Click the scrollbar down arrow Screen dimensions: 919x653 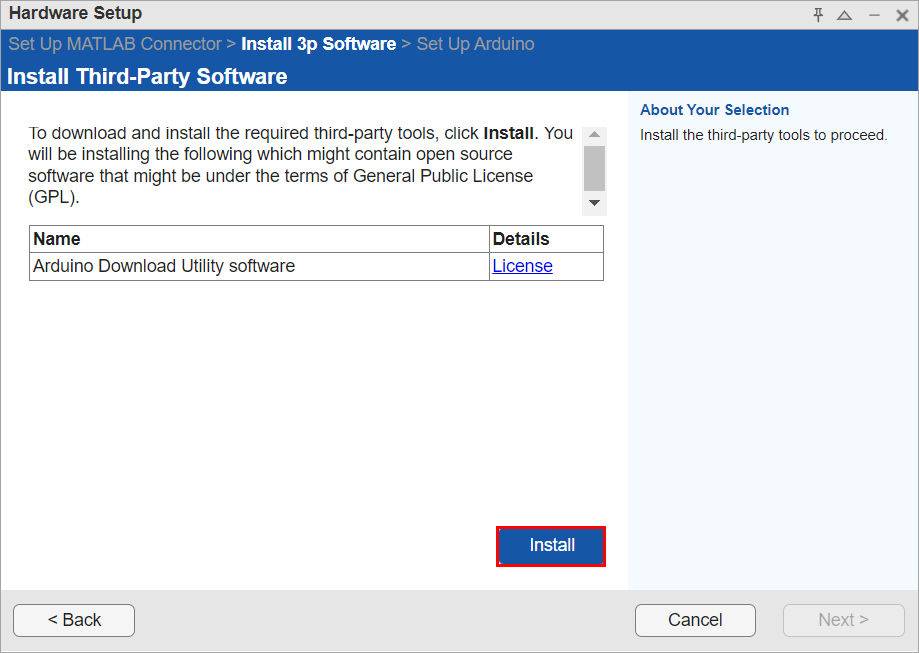[x=594, y=203]
